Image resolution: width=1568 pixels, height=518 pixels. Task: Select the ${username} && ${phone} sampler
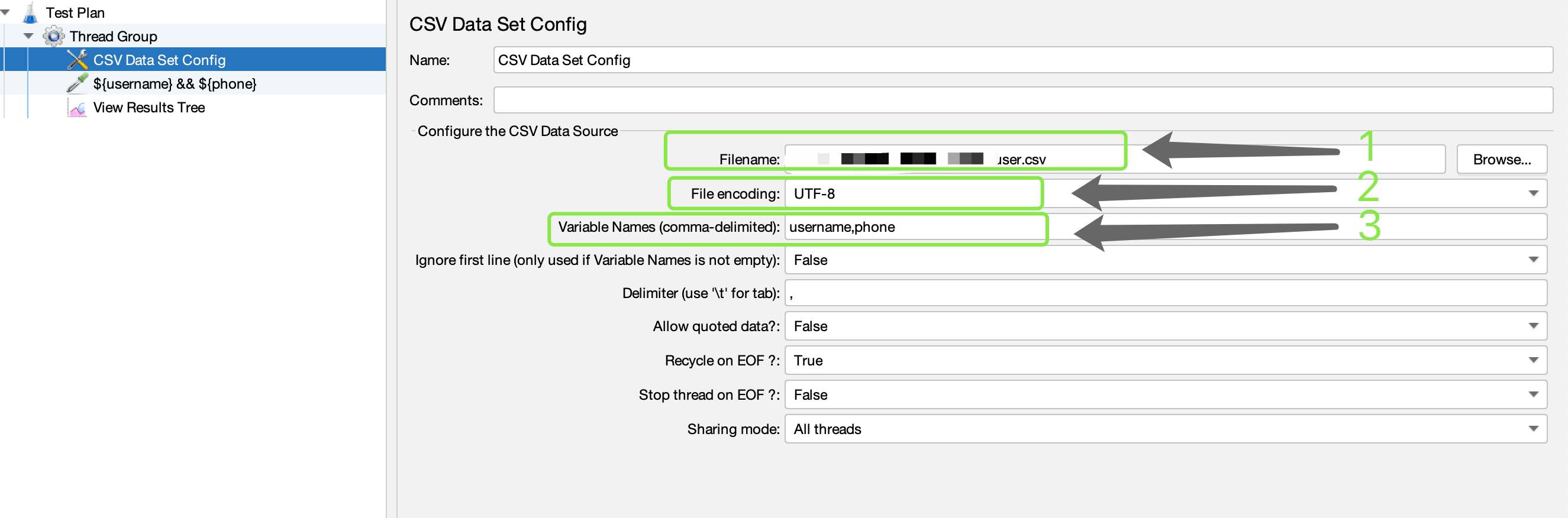tap(174, 84)
